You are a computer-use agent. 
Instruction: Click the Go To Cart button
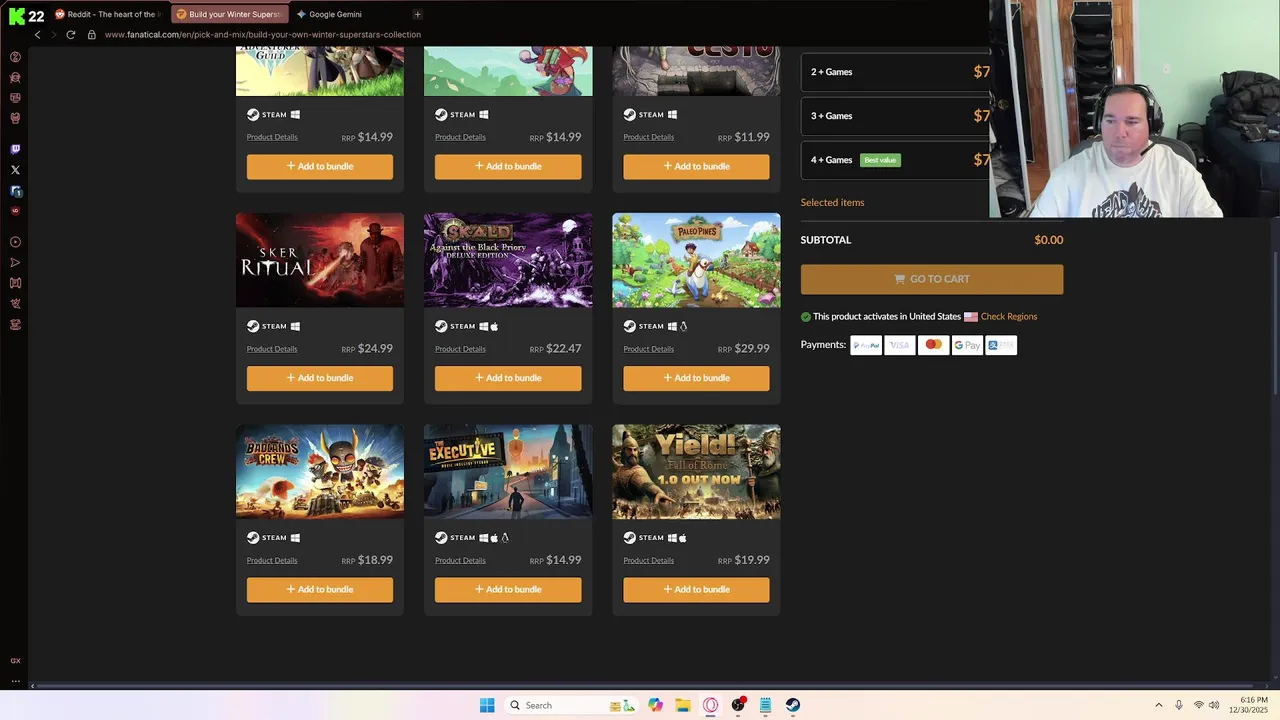pos(932,279)
